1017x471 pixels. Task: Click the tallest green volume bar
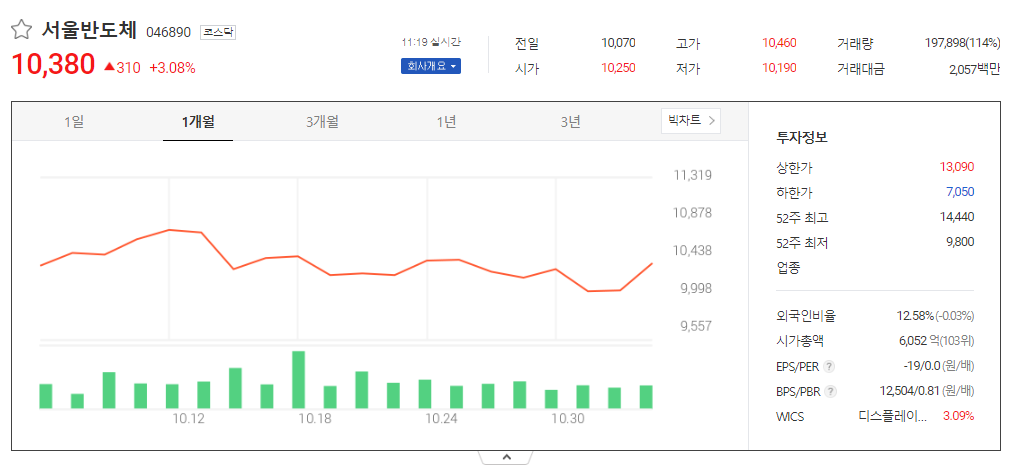click(x=298, y=380)
